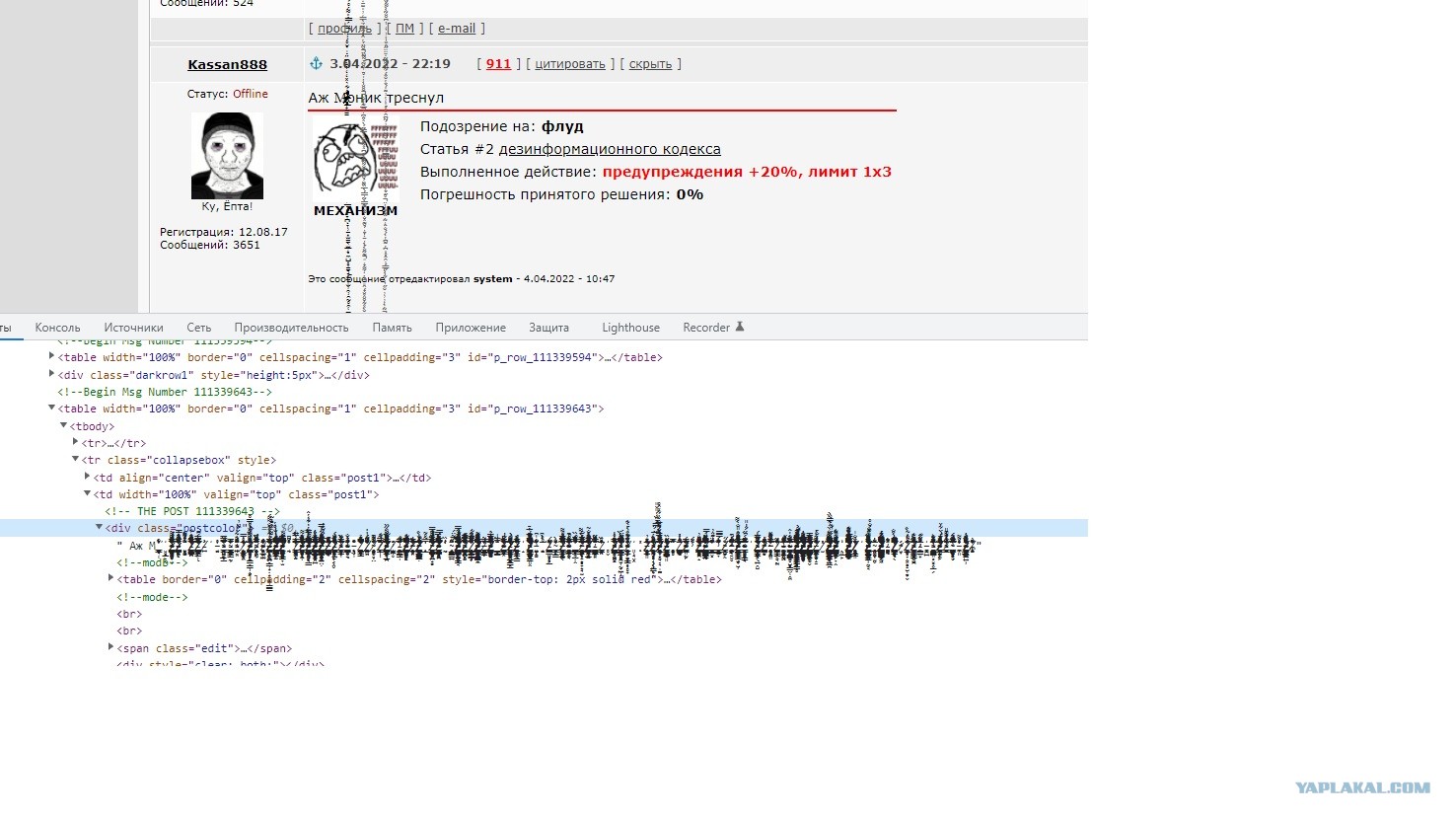Click the flask icon next to Recorder

pos(740,327)
